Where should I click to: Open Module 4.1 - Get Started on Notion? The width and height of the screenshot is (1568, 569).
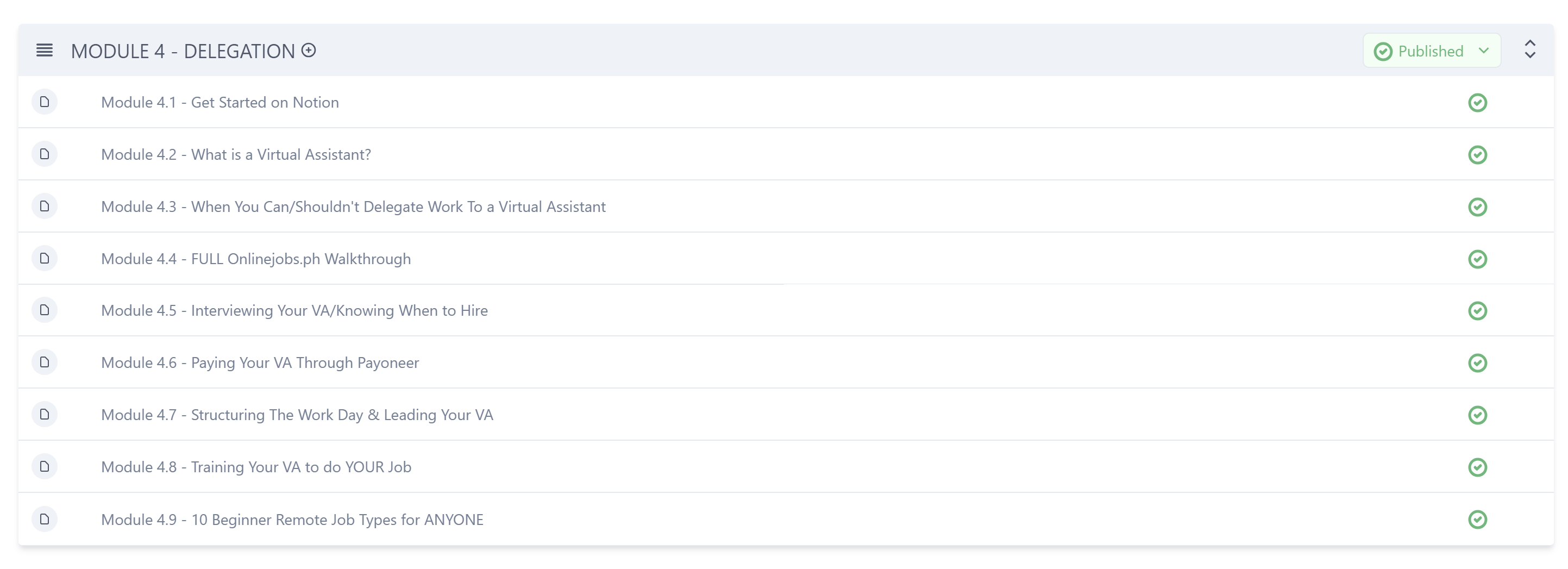click(219, 103)
